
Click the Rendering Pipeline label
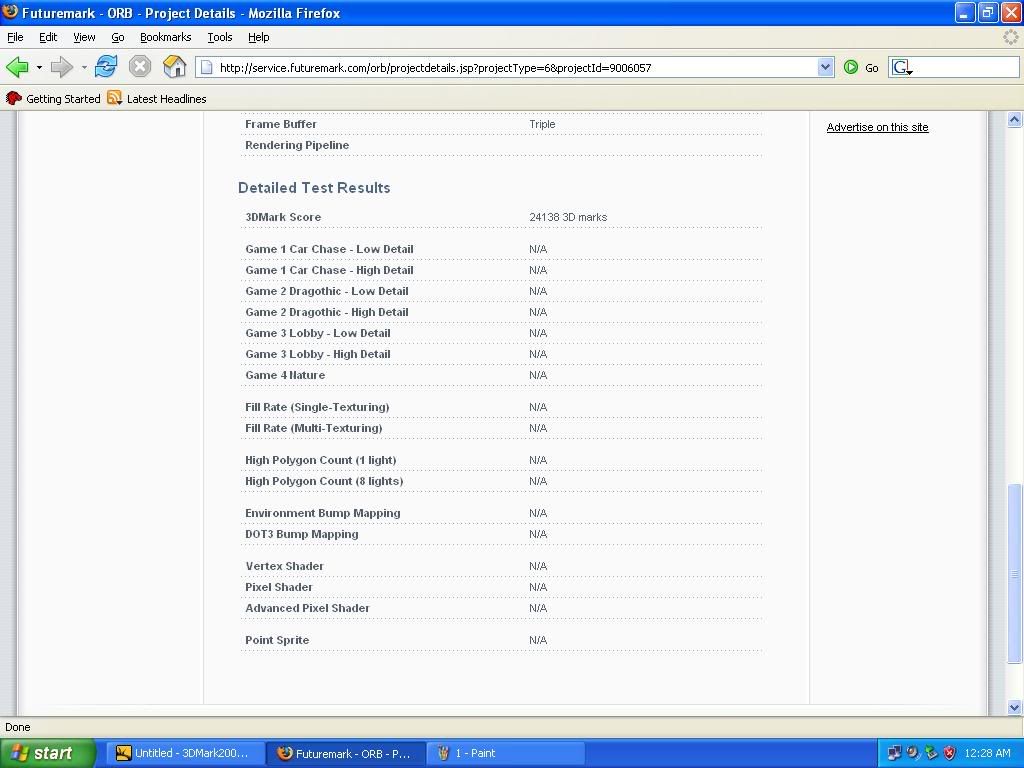click(x=297, y=145)
